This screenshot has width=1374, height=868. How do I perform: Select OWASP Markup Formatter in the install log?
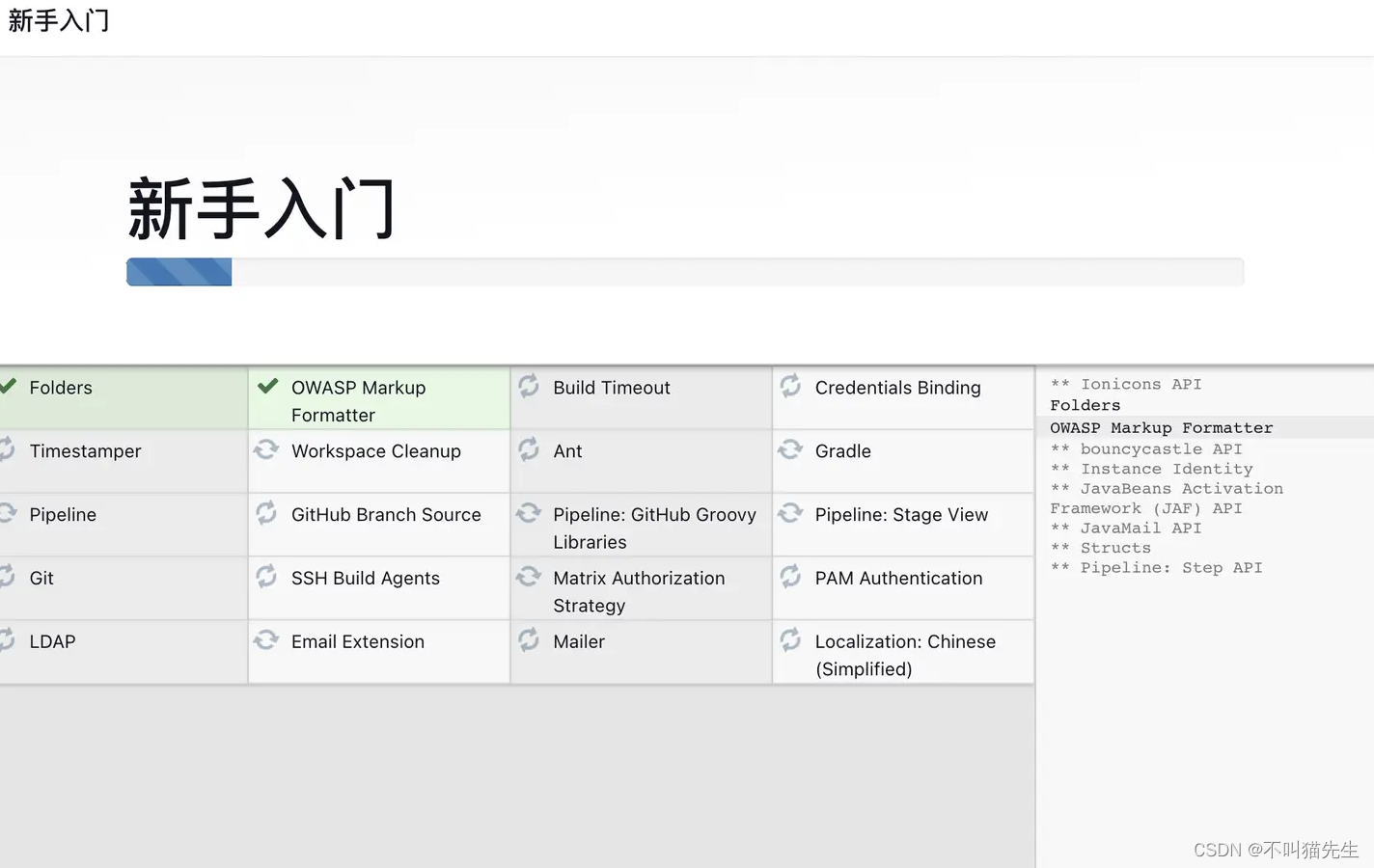(x=1161, y=427)
